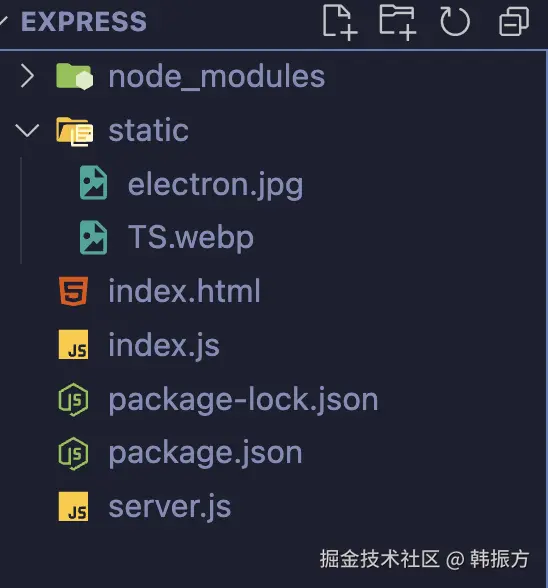Refresh the Explorer file tree

pos(455,22)
